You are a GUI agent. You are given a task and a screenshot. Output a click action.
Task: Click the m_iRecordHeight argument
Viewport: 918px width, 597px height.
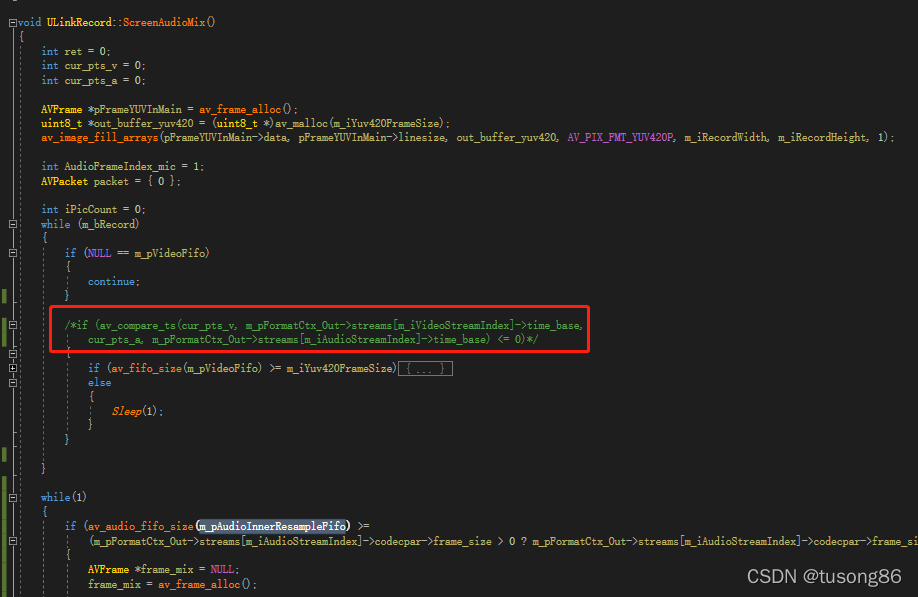coord(822,138)
